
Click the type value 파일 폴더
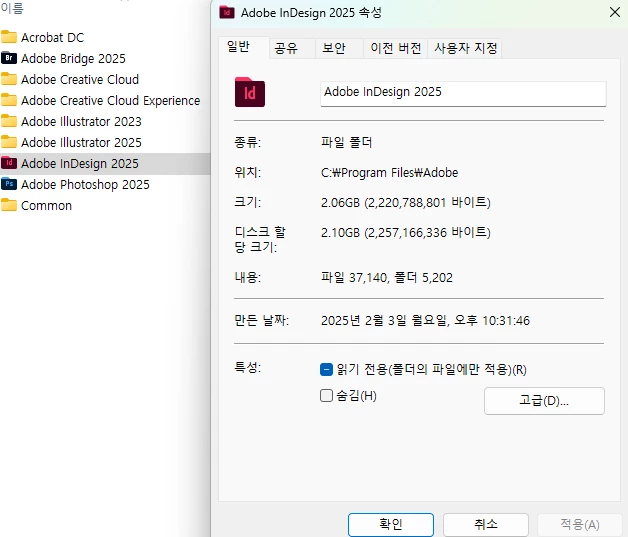point(346,142)
